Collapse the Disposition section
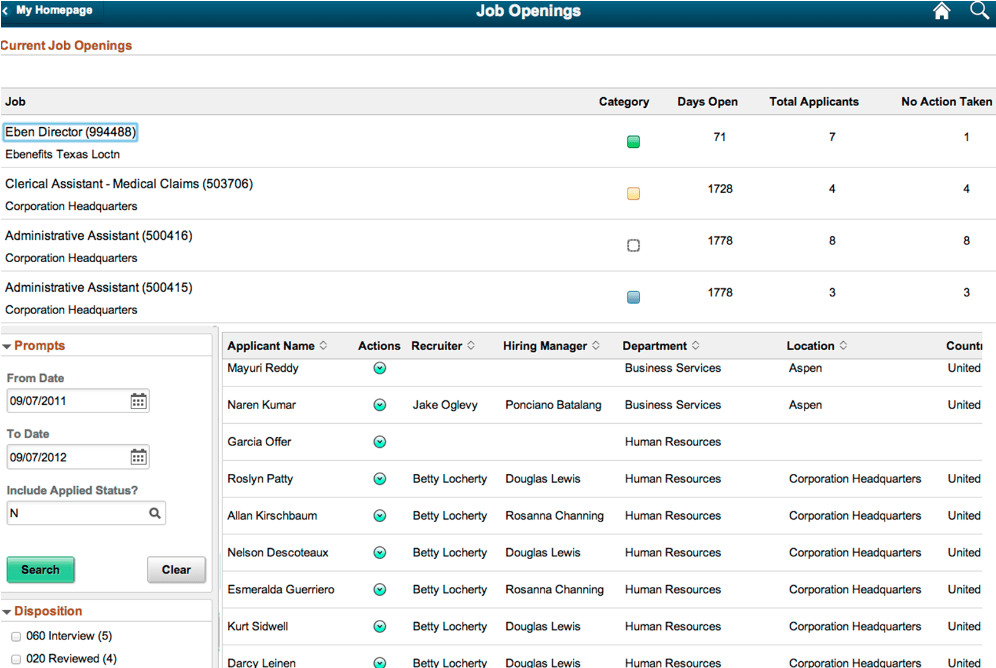 pyautogui.click(x=10, y=611)
